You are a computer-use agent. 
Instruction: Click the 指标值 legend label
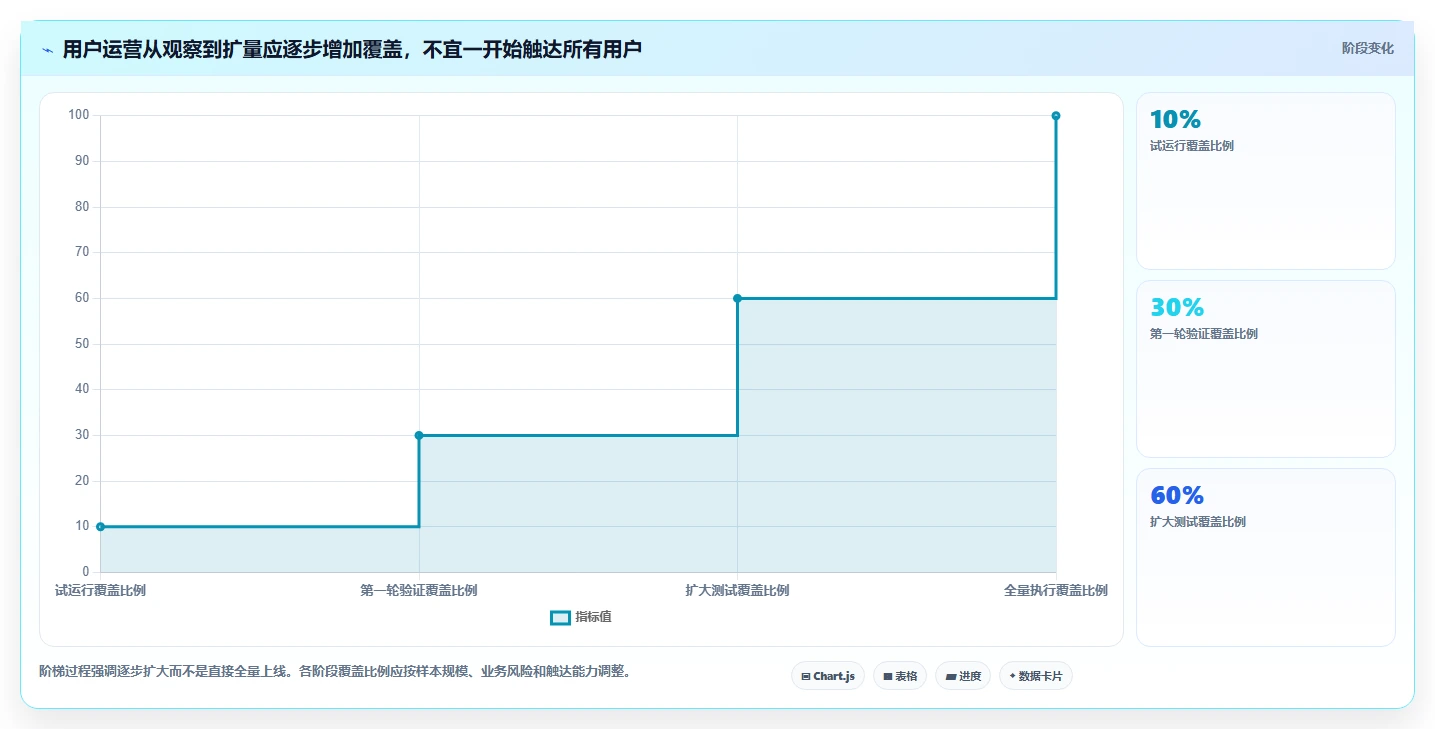coord(593,618)
